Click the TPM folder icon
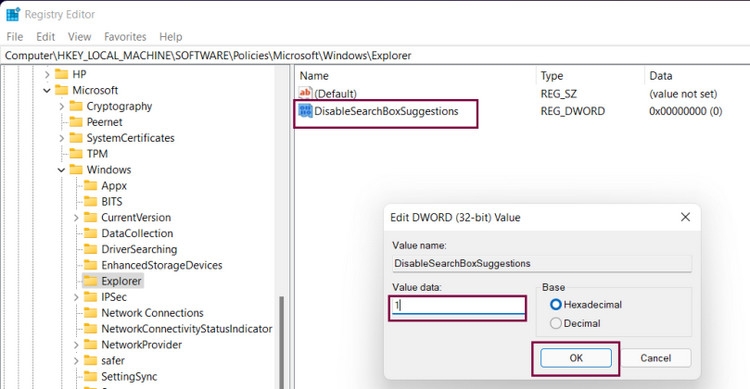750x389 pixels. pyautogui.click(x=76, y=154)
